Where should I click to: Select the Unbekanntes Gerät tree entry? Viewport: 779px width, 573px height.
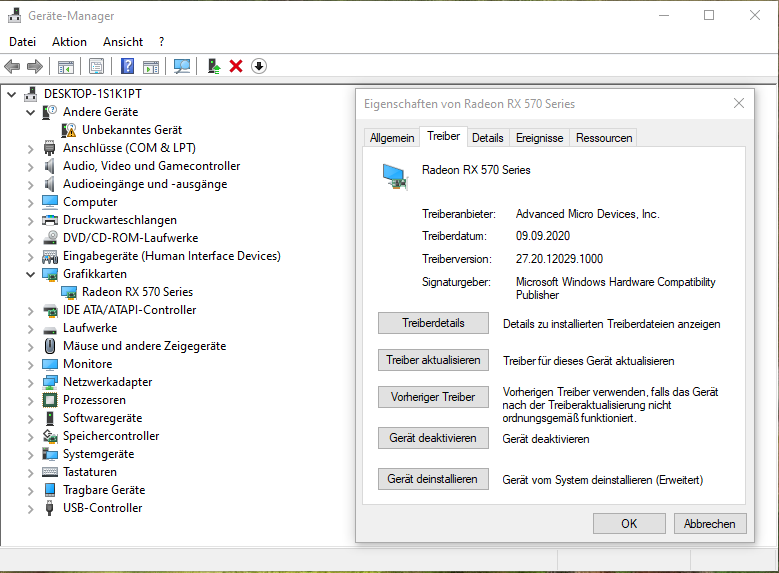(132, 130)
